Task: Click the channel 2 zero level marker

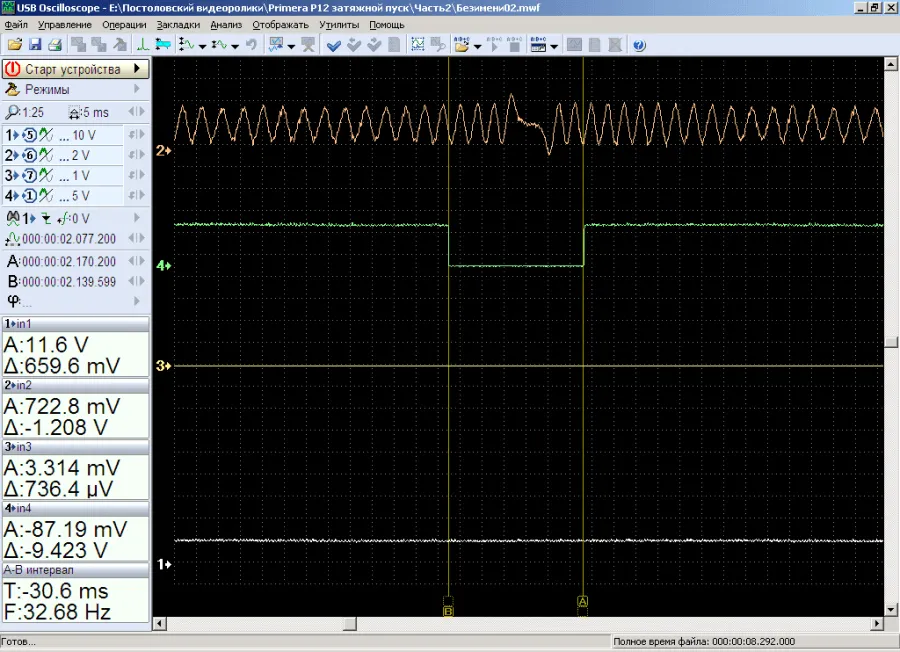Action: [163, 151]
